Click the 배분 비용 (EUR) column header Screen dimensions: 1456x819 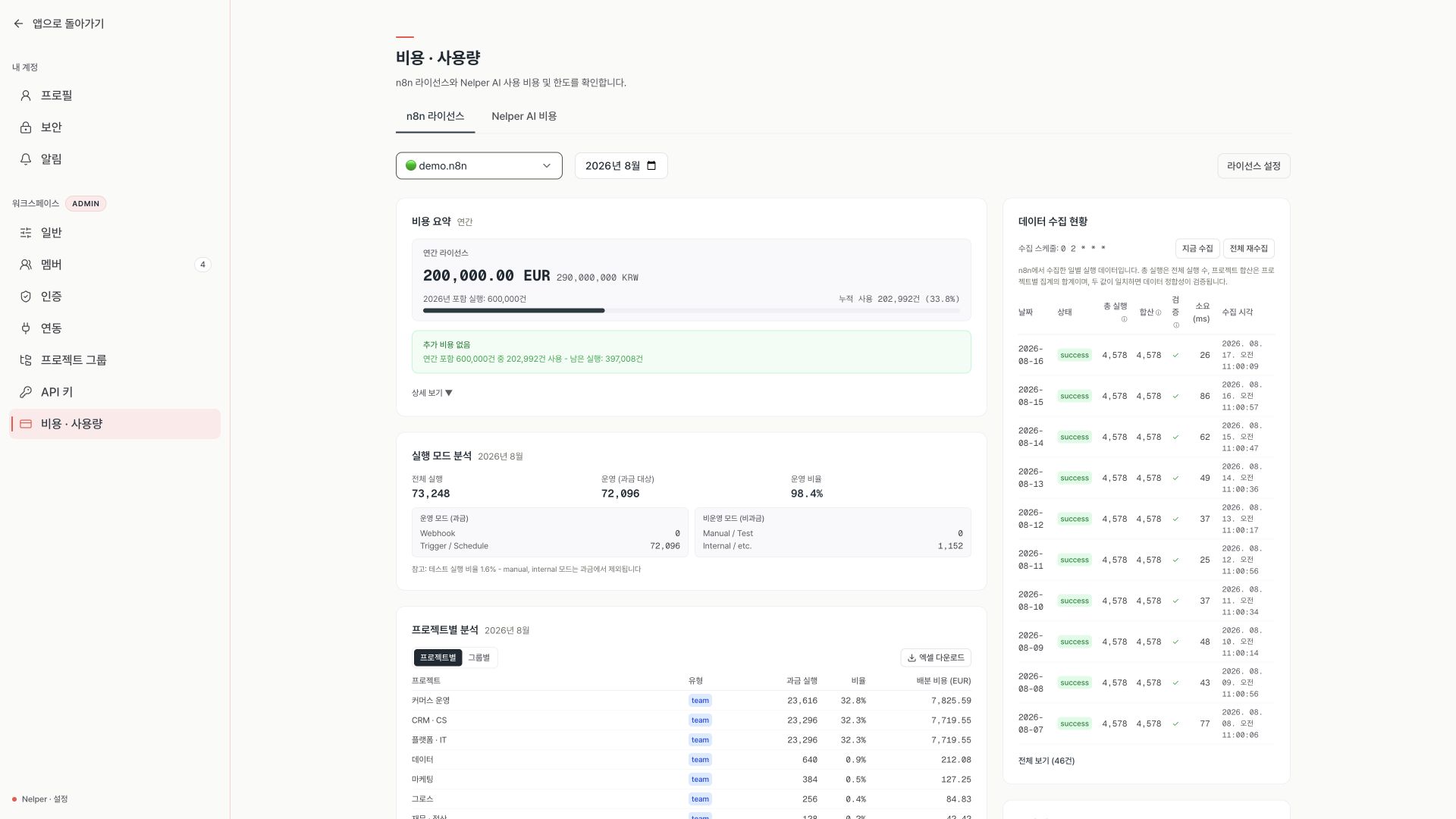(x=943, y=681)
